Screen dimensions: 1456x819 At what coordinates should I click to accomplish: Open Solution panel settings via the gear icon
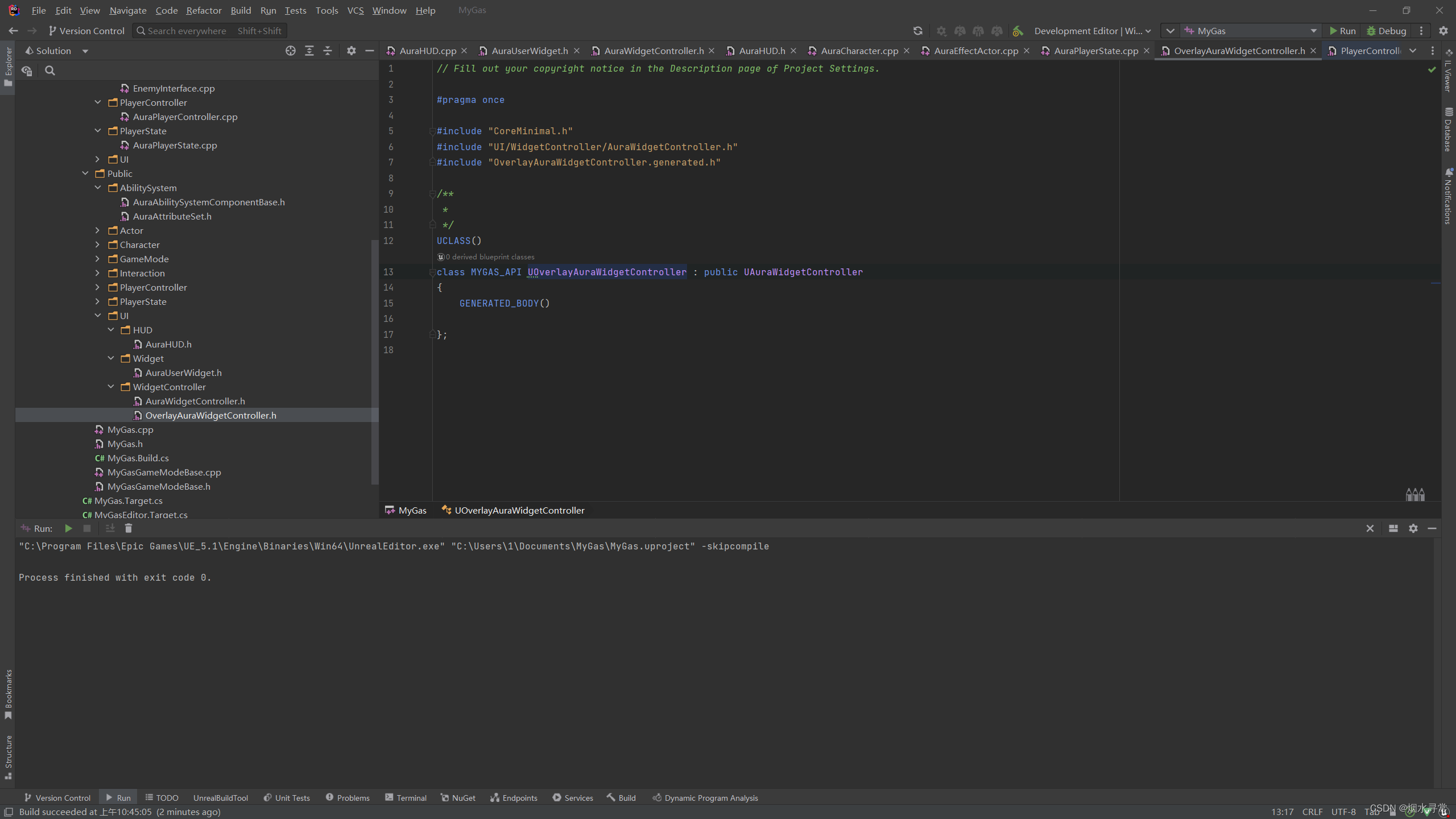(351, 51)
